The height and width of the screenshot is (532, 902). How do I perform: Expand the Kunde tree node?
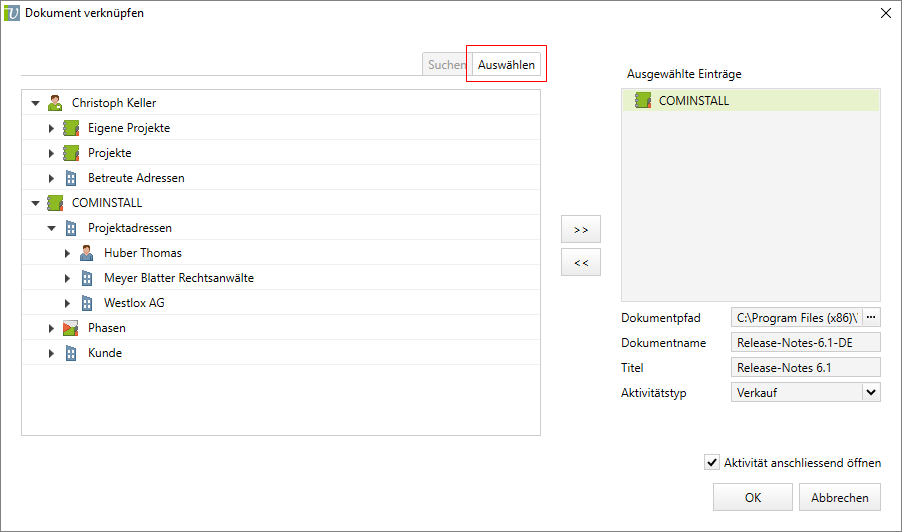[52, 353]
